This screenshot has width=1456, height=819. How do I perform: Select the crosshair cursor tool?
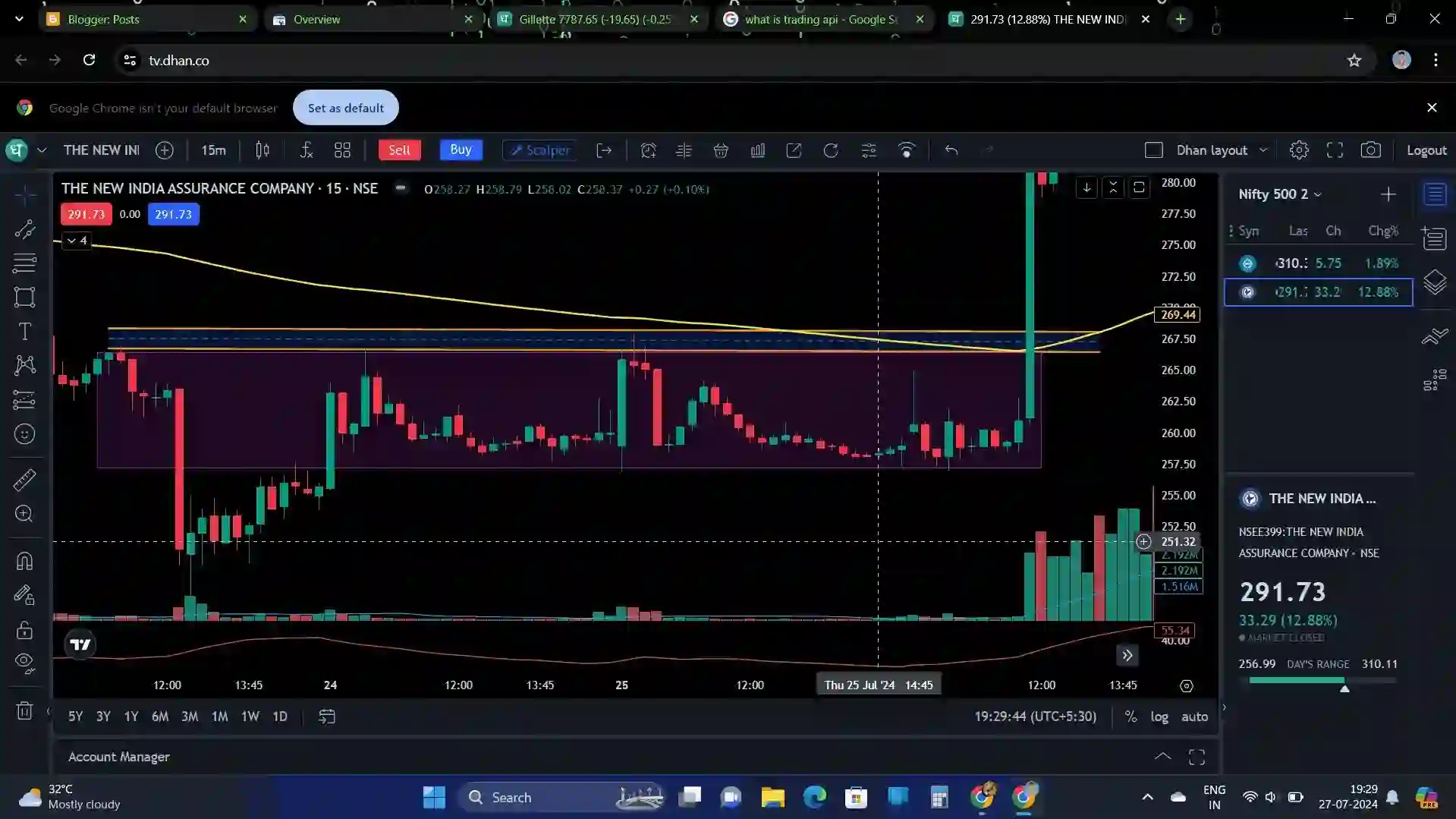[24, 196]
